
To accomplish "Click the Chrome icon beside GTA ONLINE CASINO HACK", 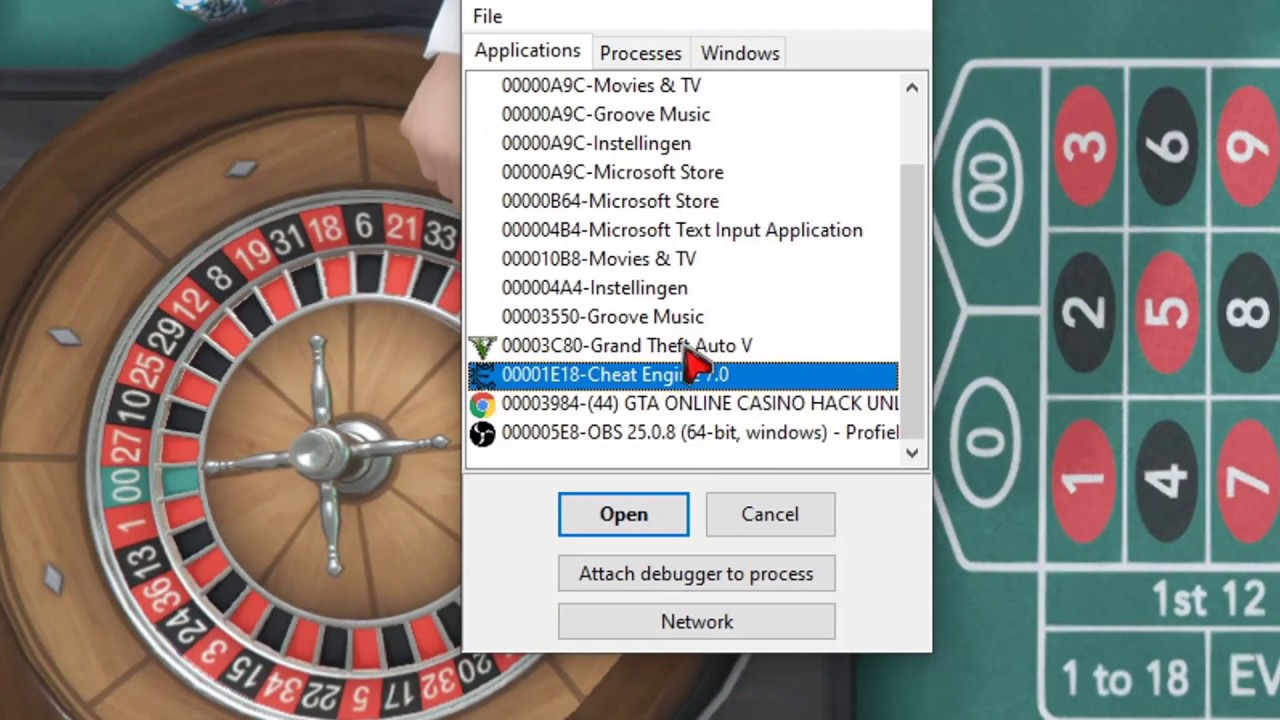I will click(483, 404).
